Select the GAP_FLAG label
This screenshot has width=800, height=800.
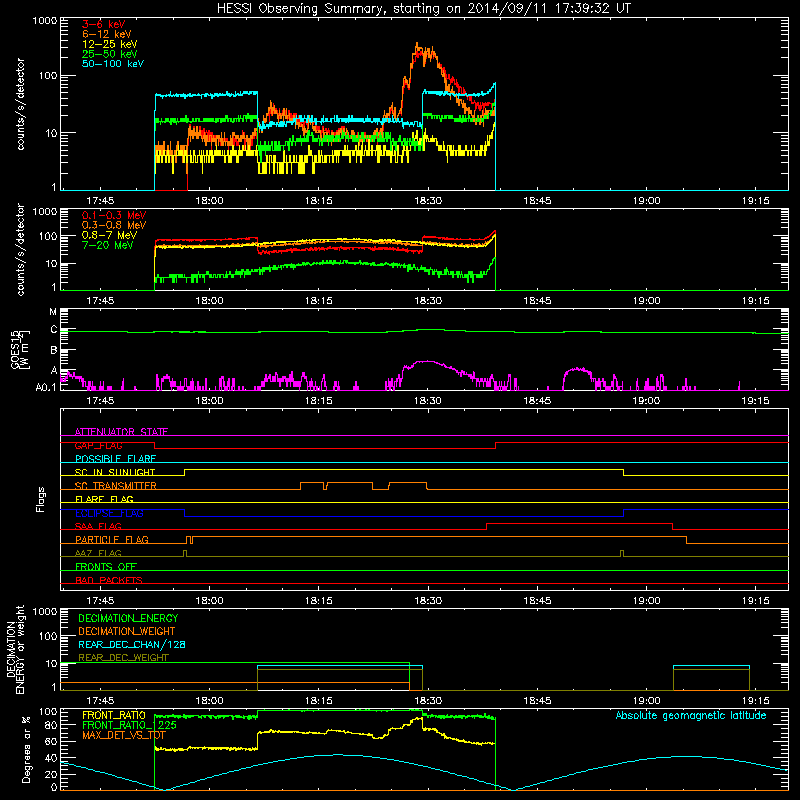[98, 445]
